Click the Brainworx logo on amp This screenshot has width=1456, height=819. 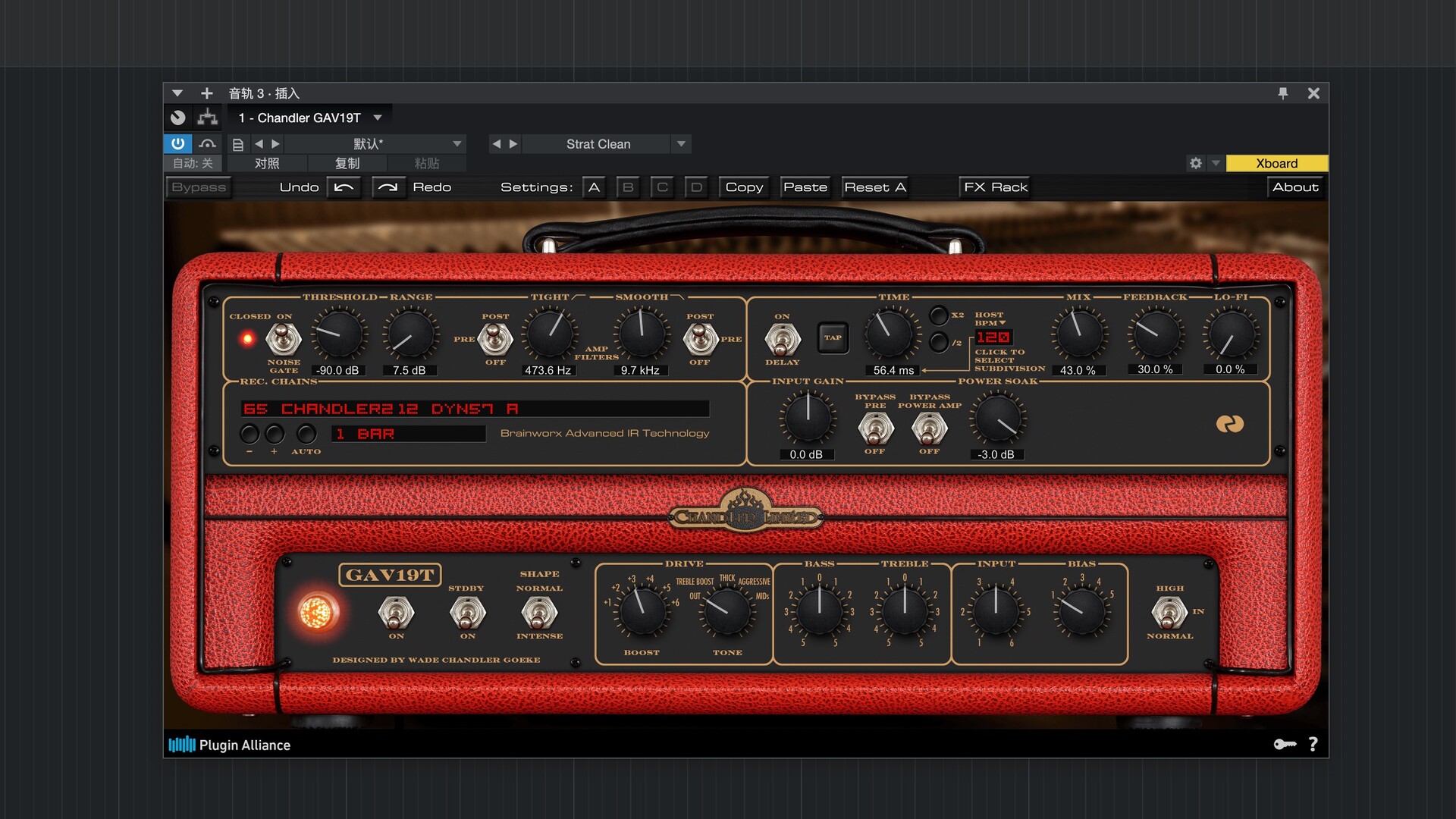[1229, 424]
